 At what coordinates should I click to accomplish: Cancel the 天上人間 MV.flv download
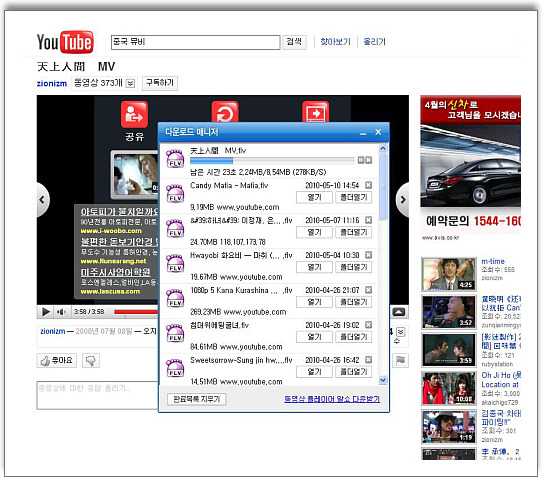point(368,160)
